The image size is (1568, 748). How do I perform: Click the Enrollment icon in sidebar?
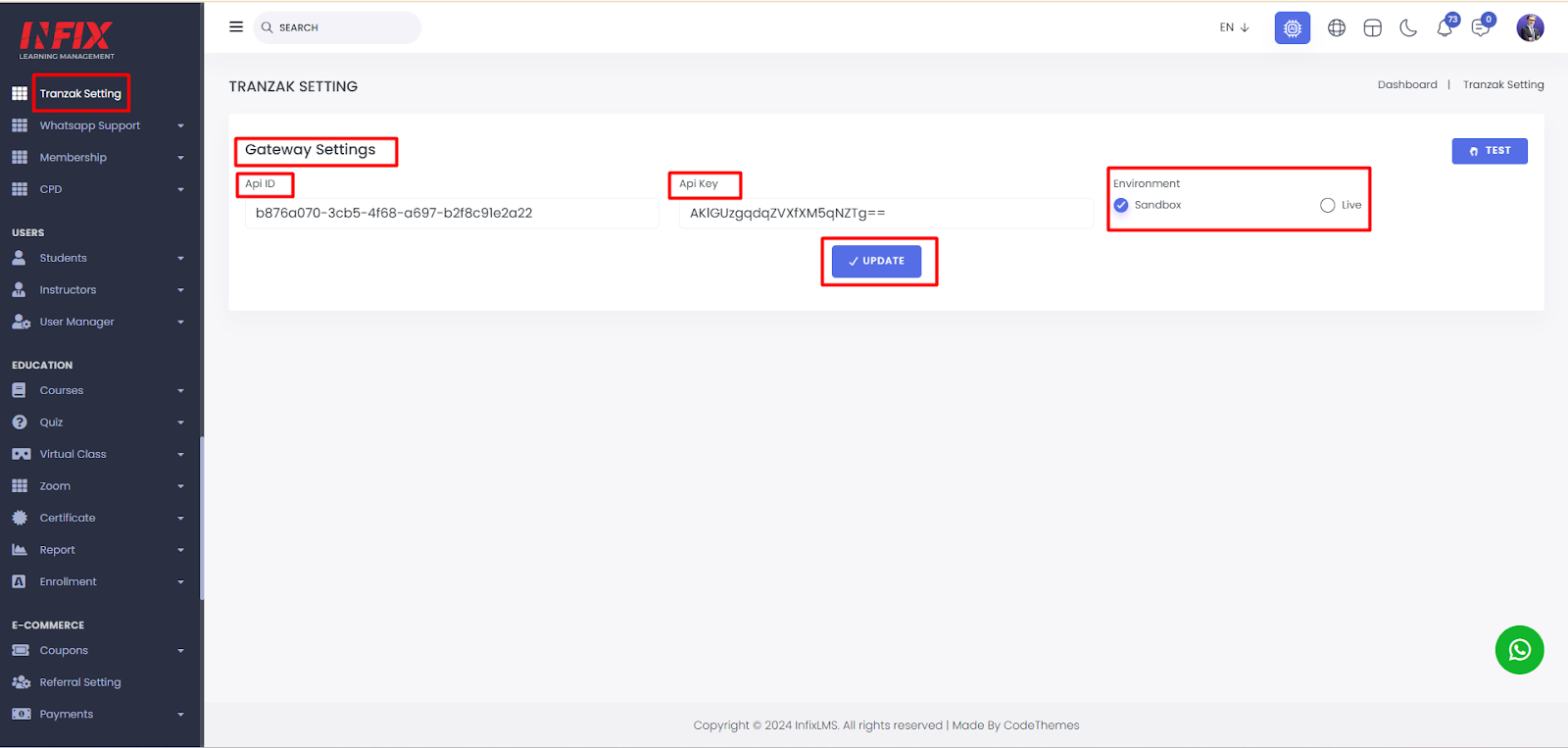point(19,581)
